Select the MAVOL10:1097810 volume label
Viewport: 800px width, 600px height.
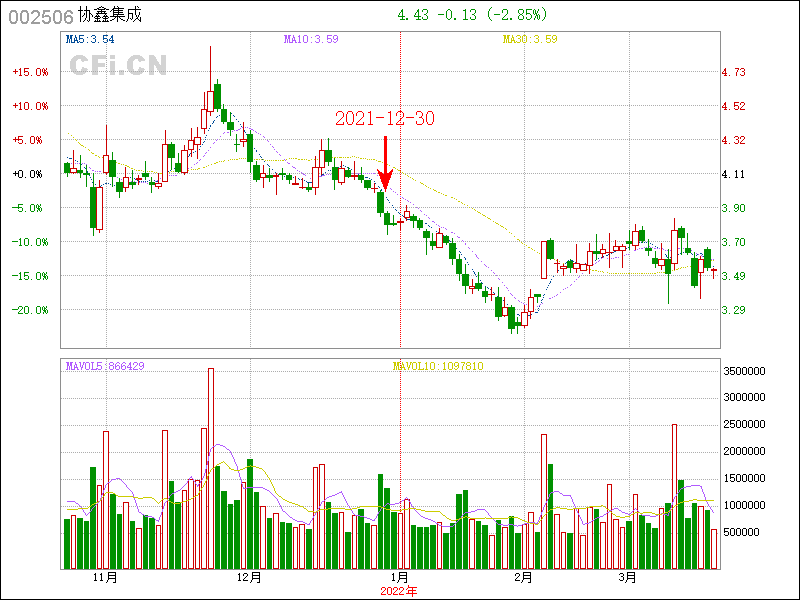tap(438, 366)
